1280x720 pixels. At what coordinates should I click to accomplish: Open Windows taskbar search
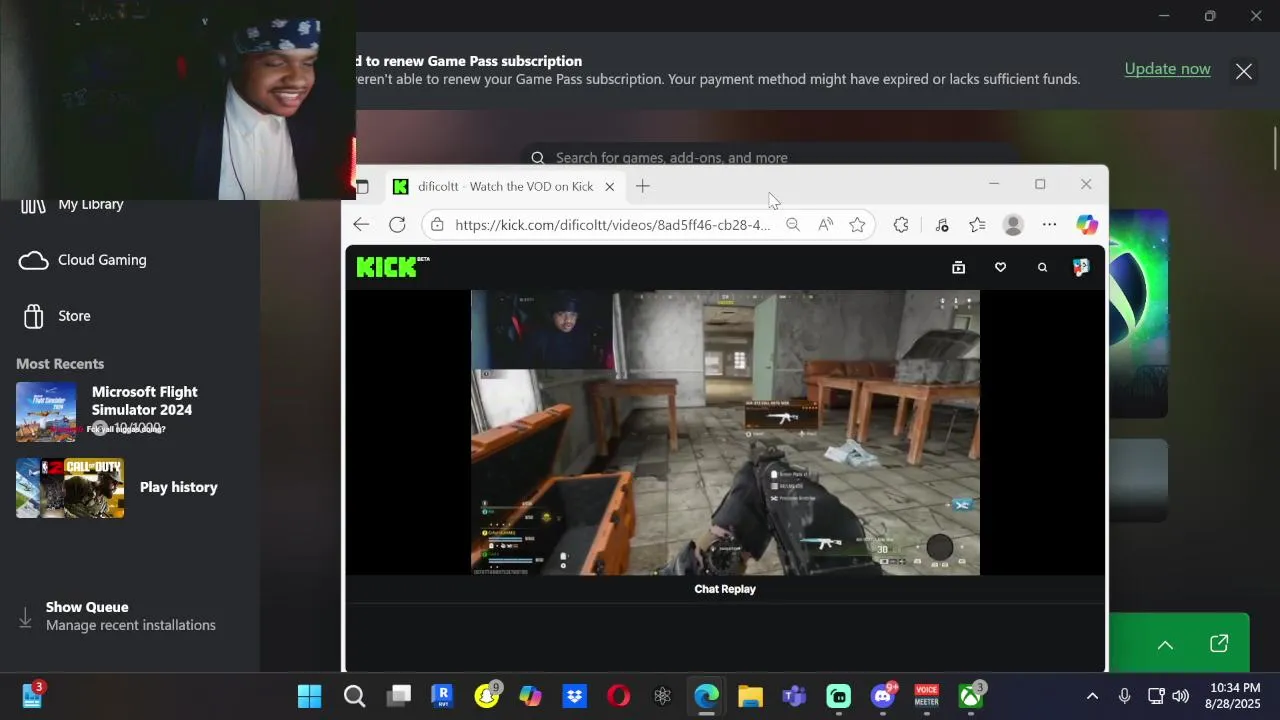tap(354, 696)
